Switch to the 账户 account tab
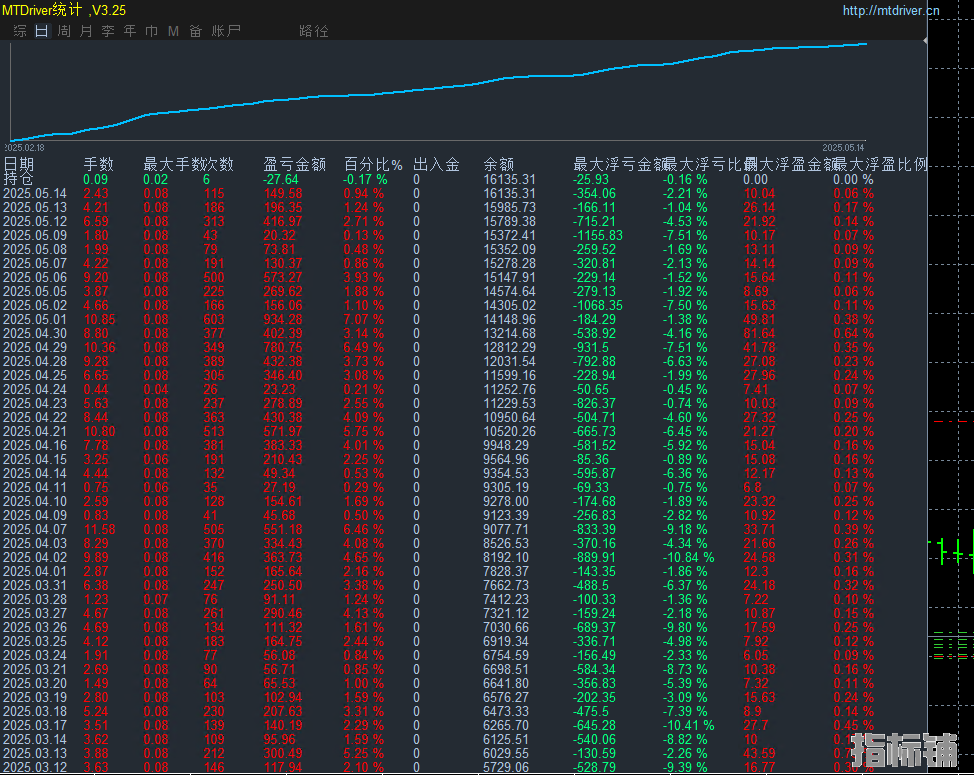Screen dimensions: 974x775 click(225, 30)
